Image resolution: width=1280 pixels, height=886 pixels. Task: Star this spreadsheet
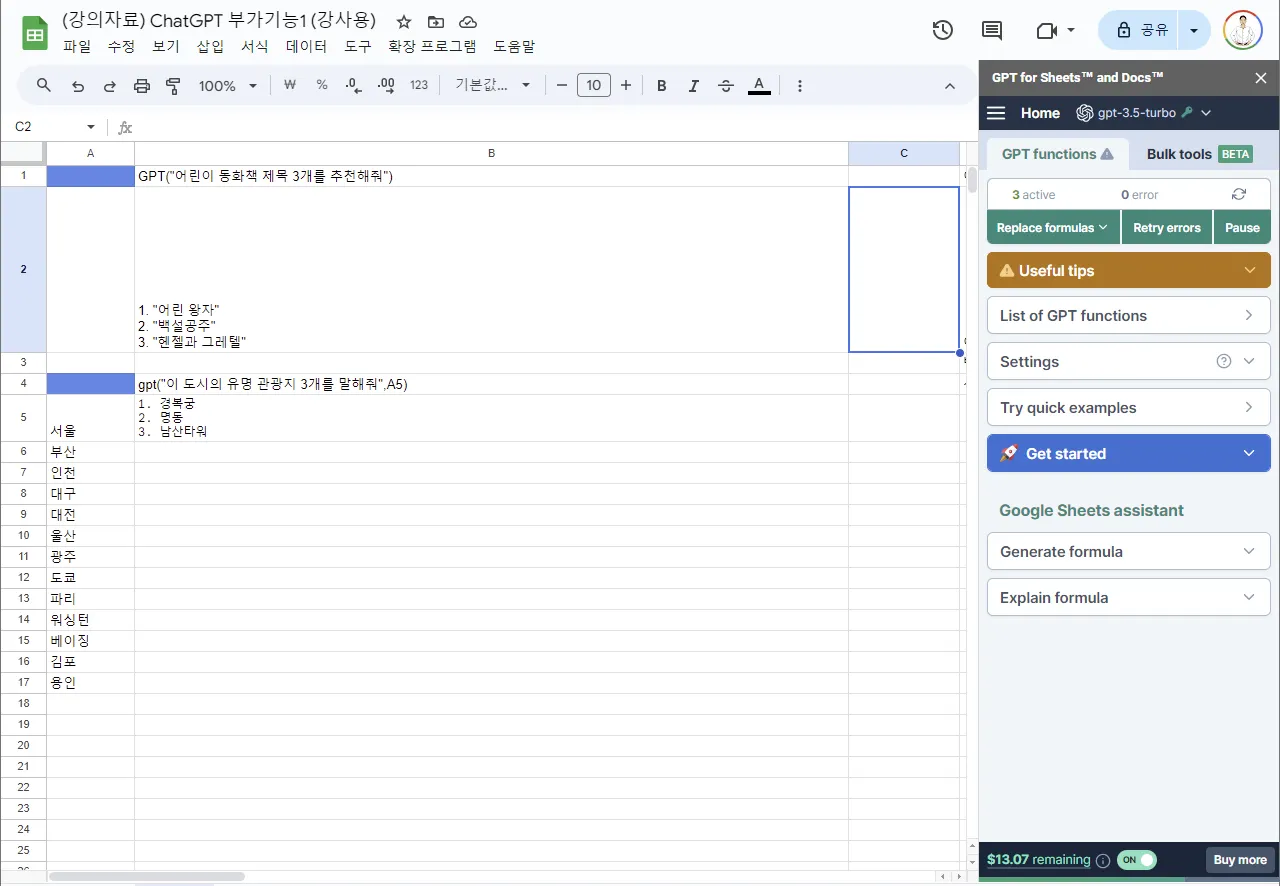pyautogui.click(x=404, y=22)
